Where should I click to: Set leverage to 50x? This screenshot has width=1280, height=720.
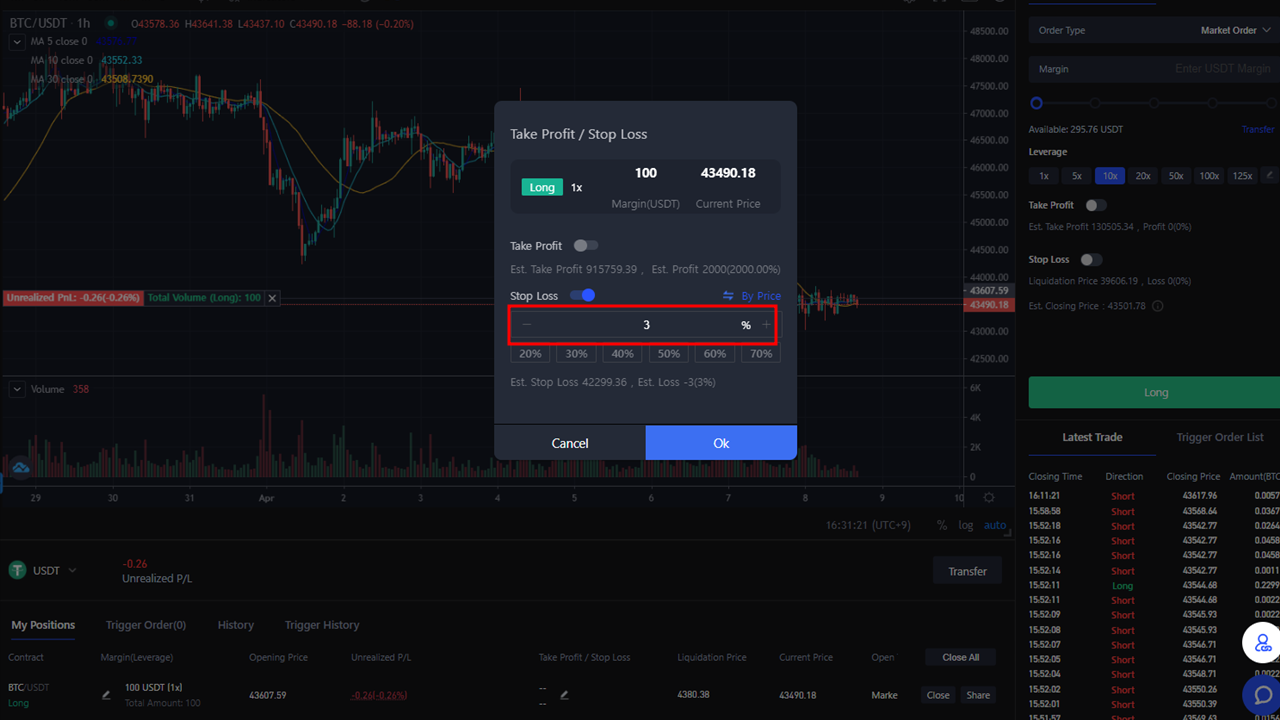(1176, 176)
